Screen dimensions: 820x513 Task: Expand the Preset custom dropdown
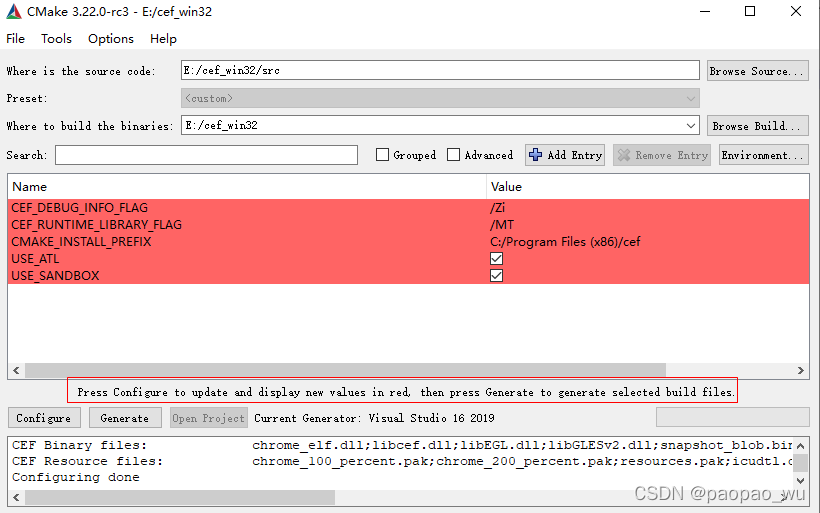coord(440,98)
